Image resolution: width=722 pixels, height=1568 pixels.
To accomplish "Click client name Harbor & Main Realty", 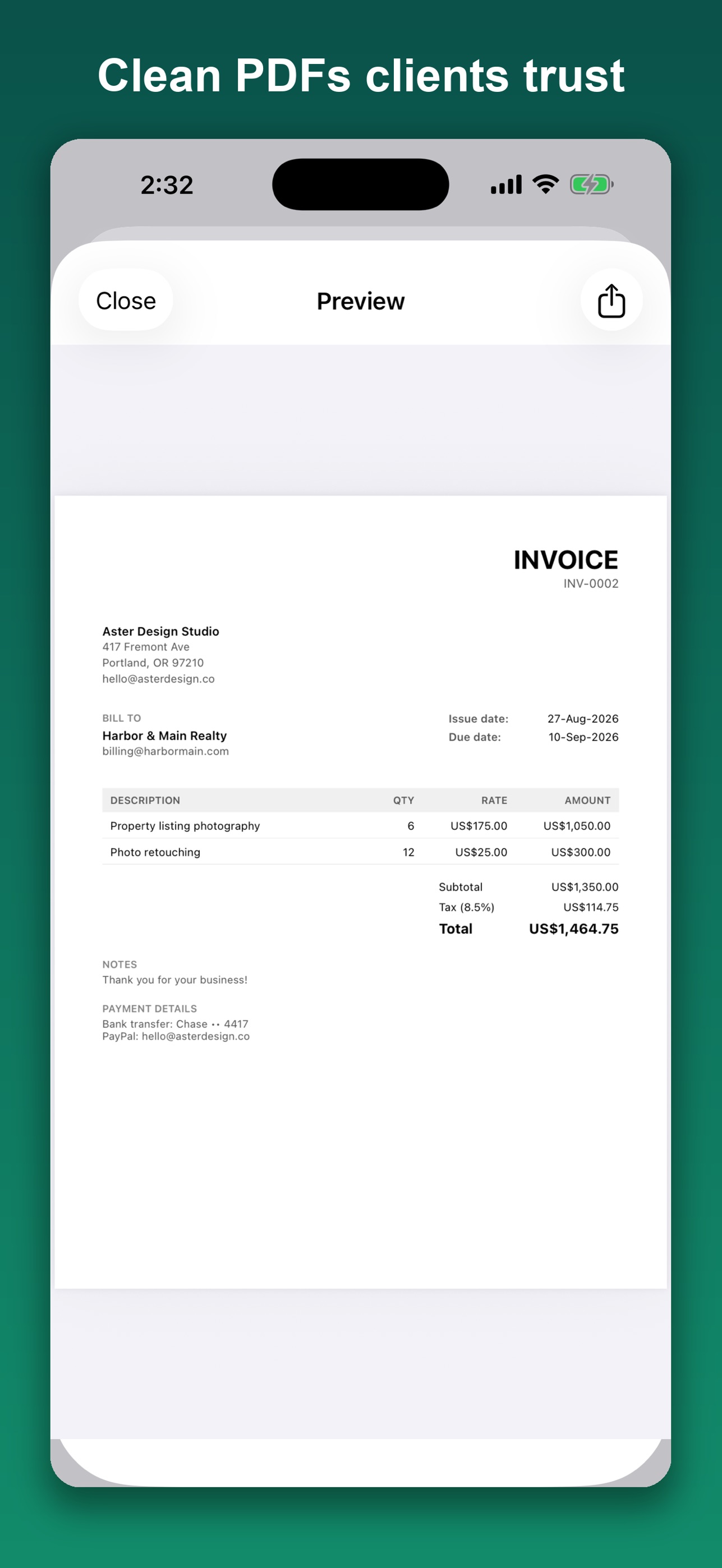I will click(164, 736).
